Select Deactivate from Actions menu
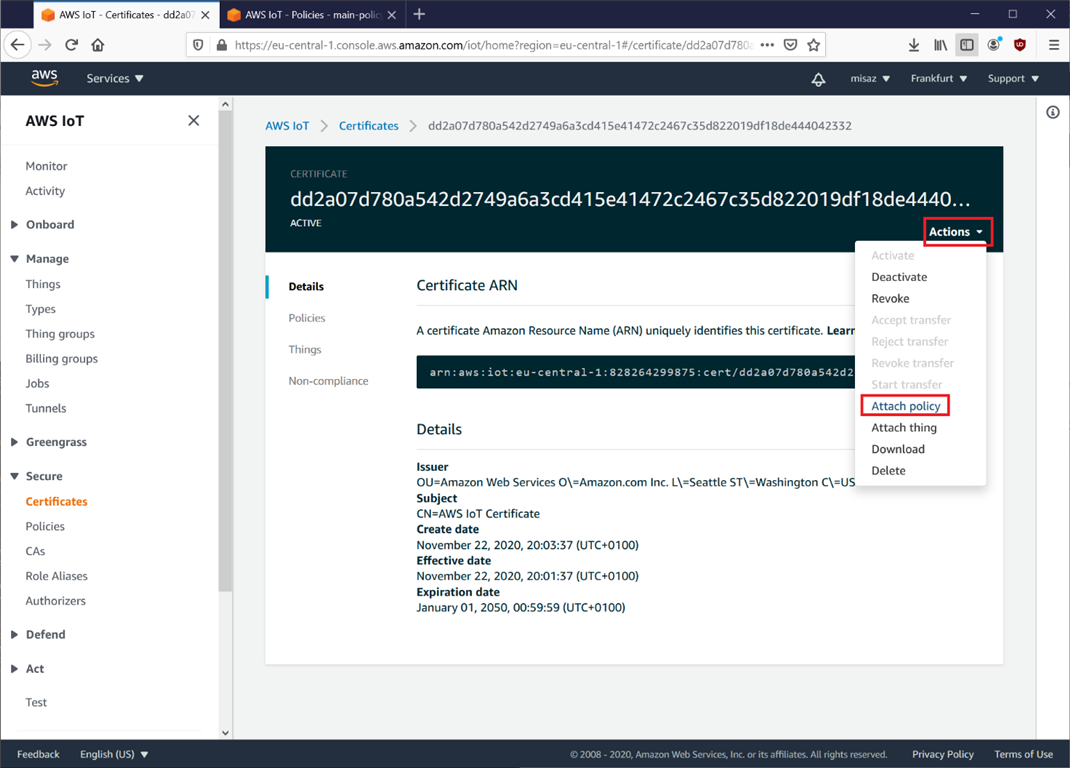The height and width of the screenshot is (768, 1070). click(899, 276)
